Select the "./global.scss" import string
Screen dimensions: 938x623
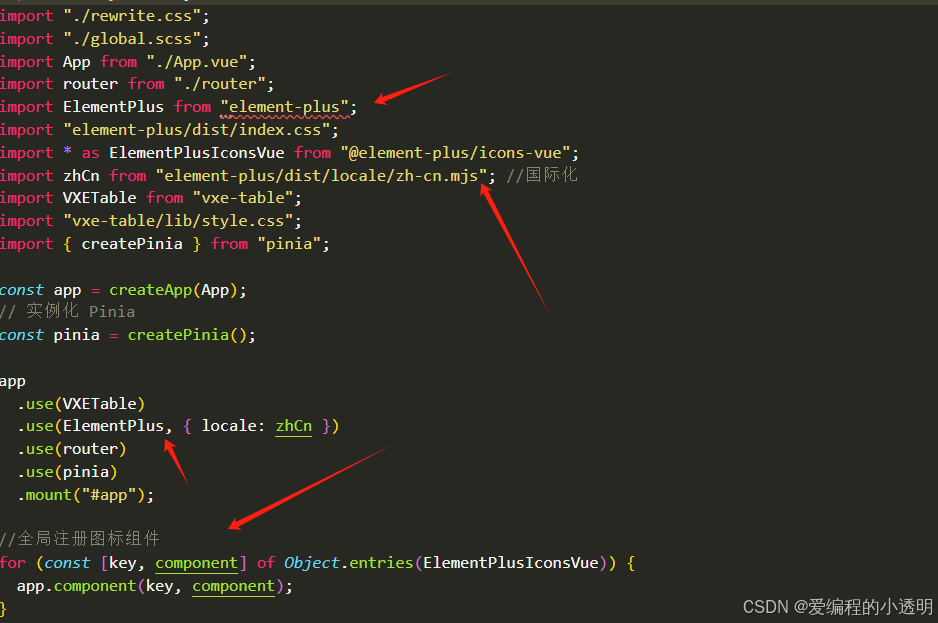136,38
